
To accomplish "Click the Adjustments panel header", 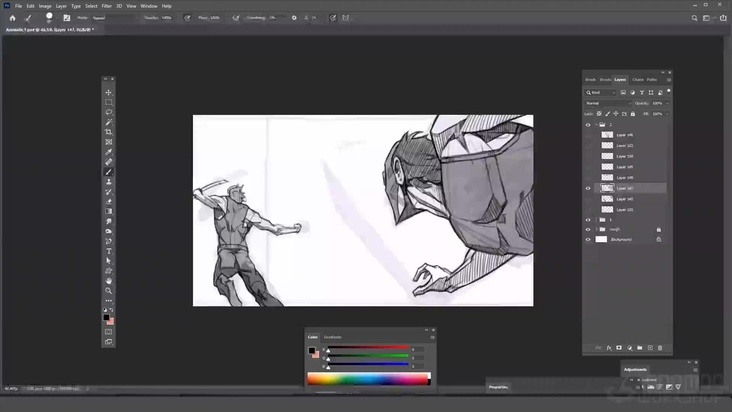I will click(636, 369).
